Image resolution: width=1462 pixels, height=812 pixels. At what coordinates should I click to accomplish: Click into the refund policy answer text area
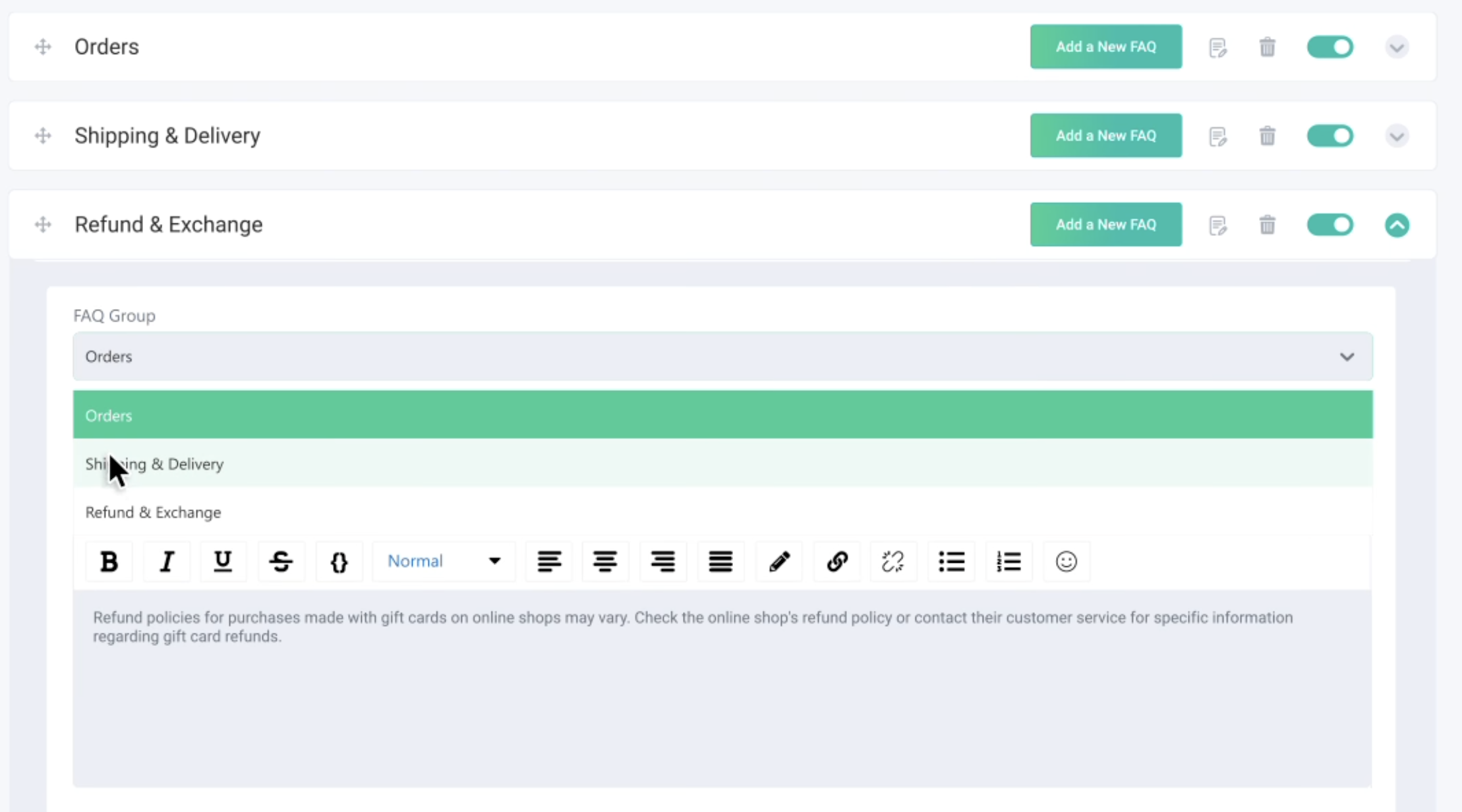[722, 688]
